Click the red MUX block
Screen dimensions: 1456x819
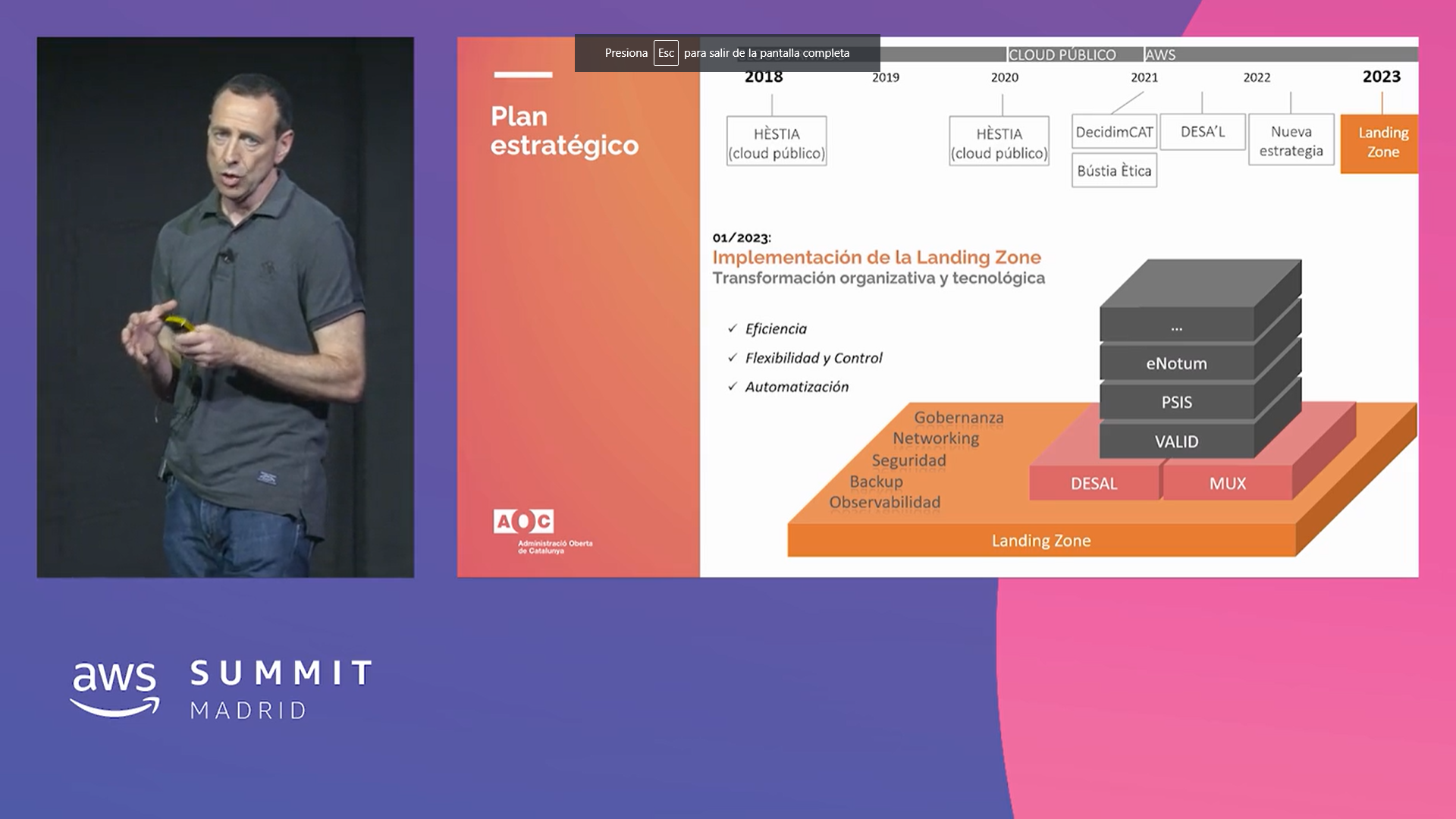click(x=1227, y=484)
